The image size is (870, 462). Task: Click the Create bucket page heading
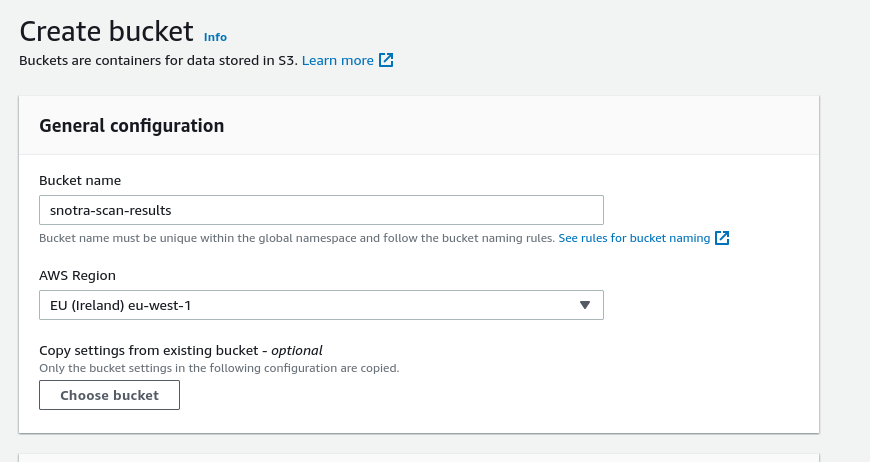(x=107, y=31)
